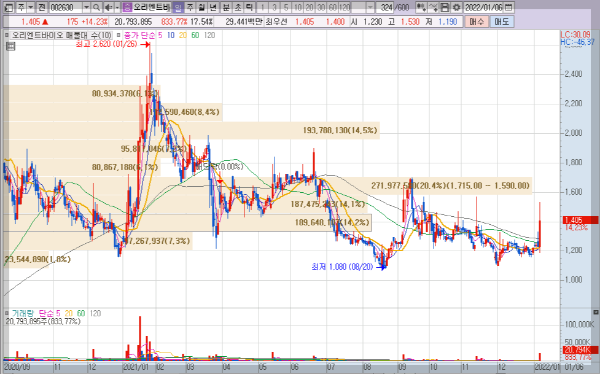Open chart settings gear icon
The image size is (600, 374).
click(x=456, y=7)
